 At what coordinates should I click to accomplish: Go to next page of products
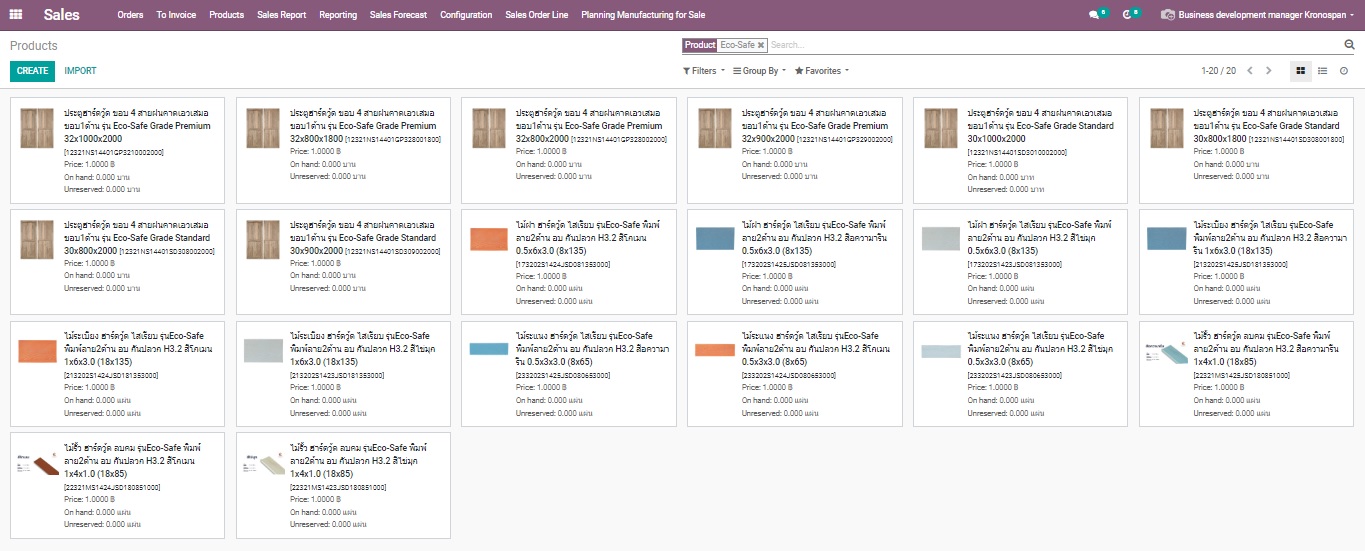1269,71
